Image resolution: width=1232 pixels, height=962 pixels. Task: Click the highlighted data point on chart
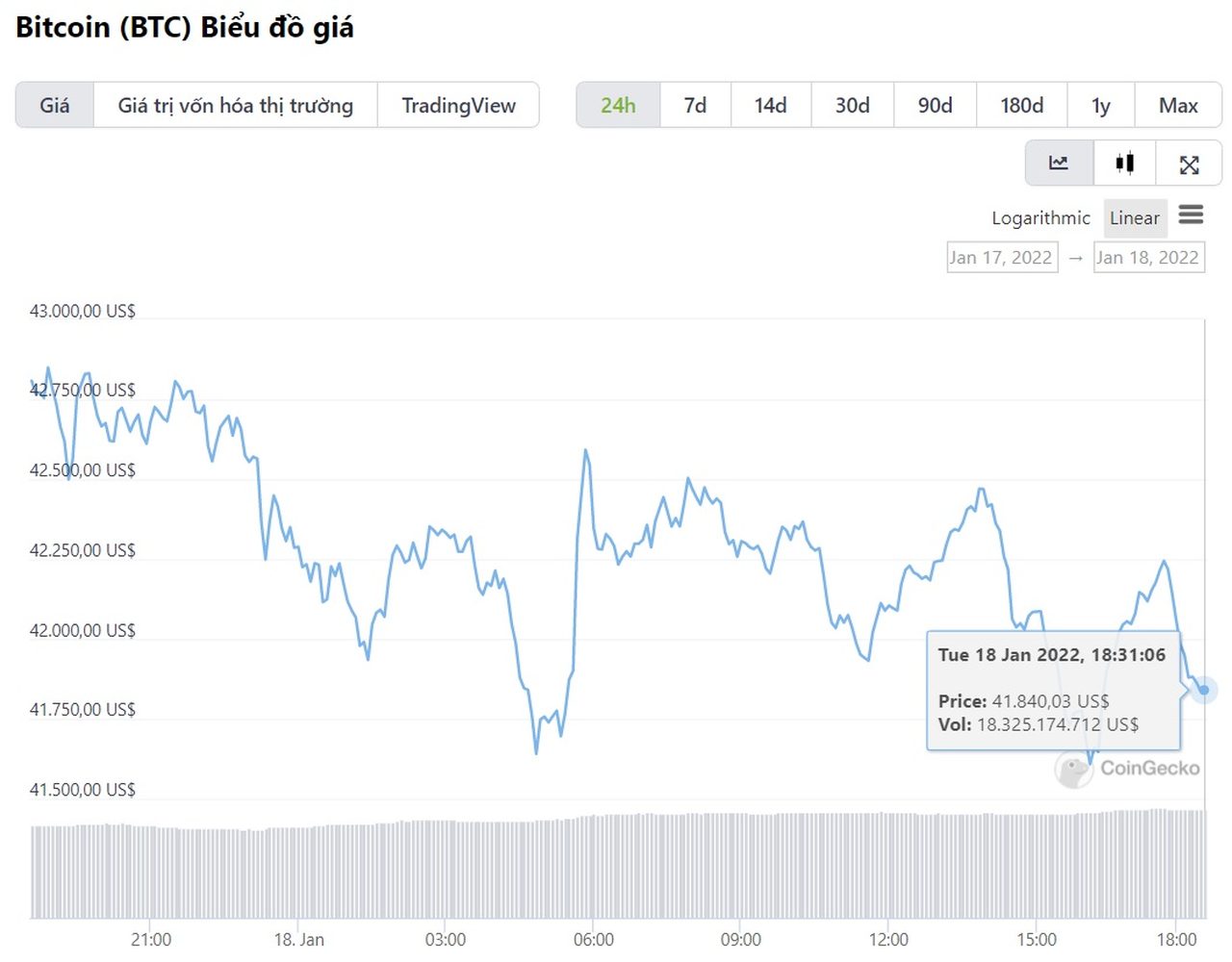1203,690
